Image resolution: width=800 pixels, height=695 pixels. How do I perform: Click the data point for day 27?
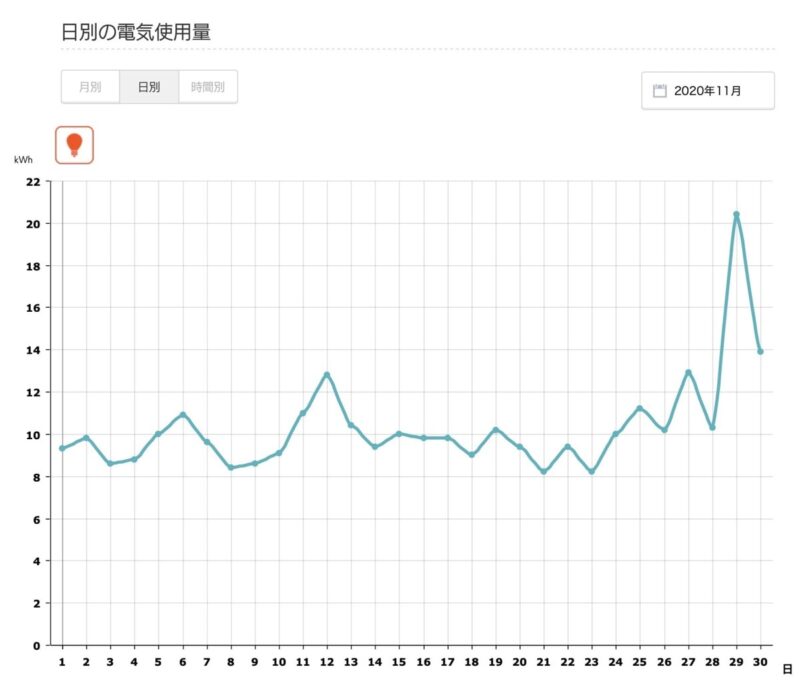point(688,370)
